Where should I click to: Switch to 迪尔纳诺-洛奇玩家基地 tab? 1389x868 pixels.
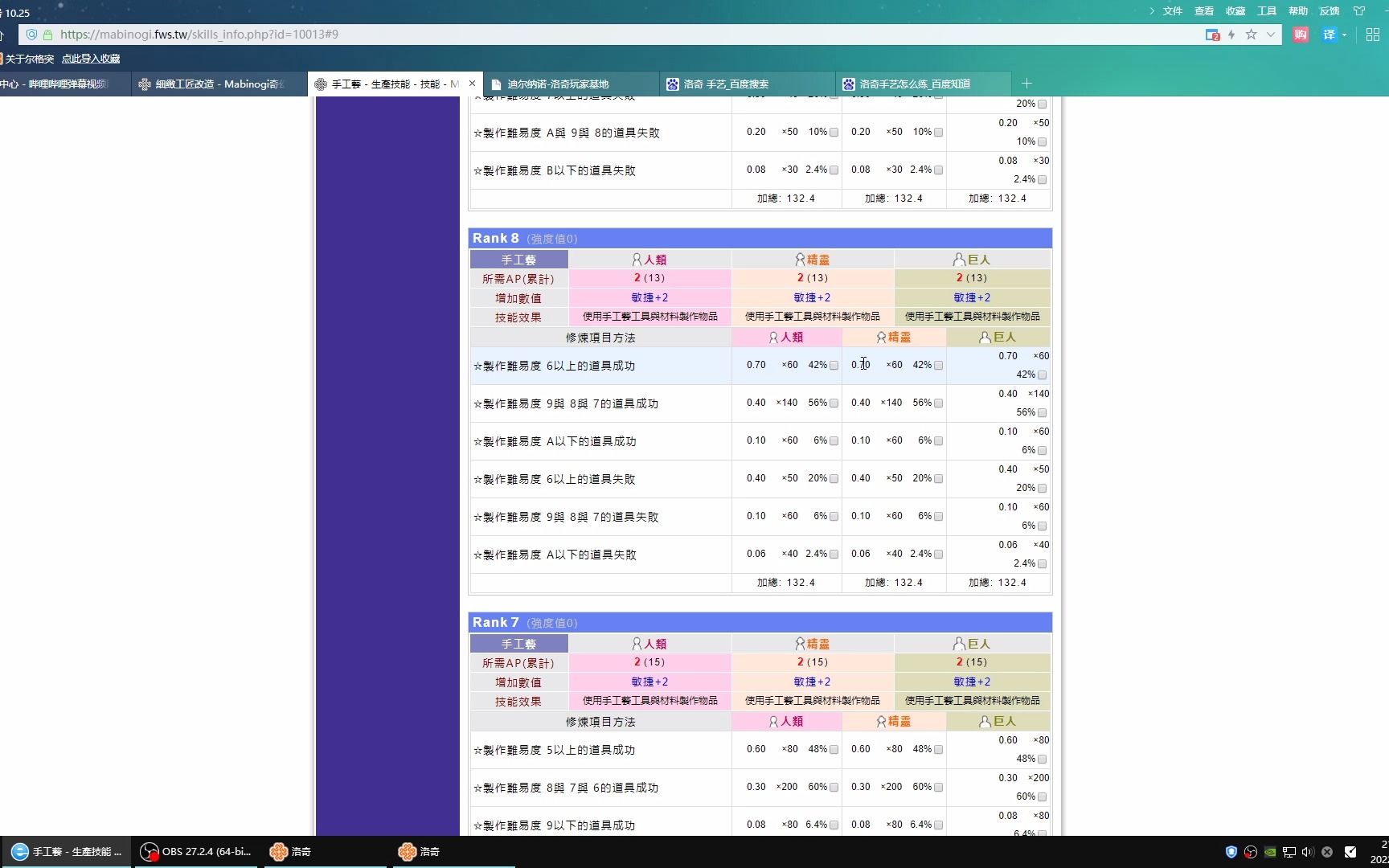tap(572, 84)
